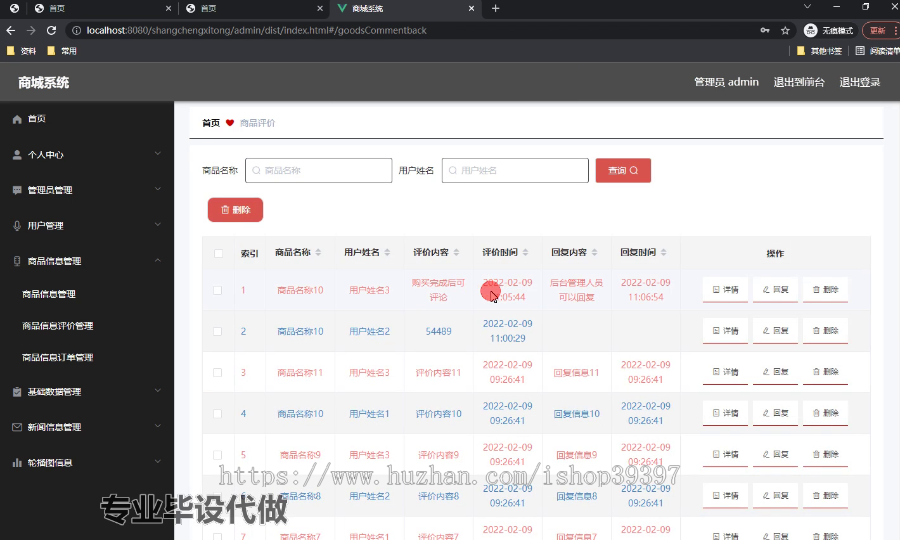Sort table by 评价时间 column arrows
The width and height of the screenshot is (900, 540).
[525, 252]
